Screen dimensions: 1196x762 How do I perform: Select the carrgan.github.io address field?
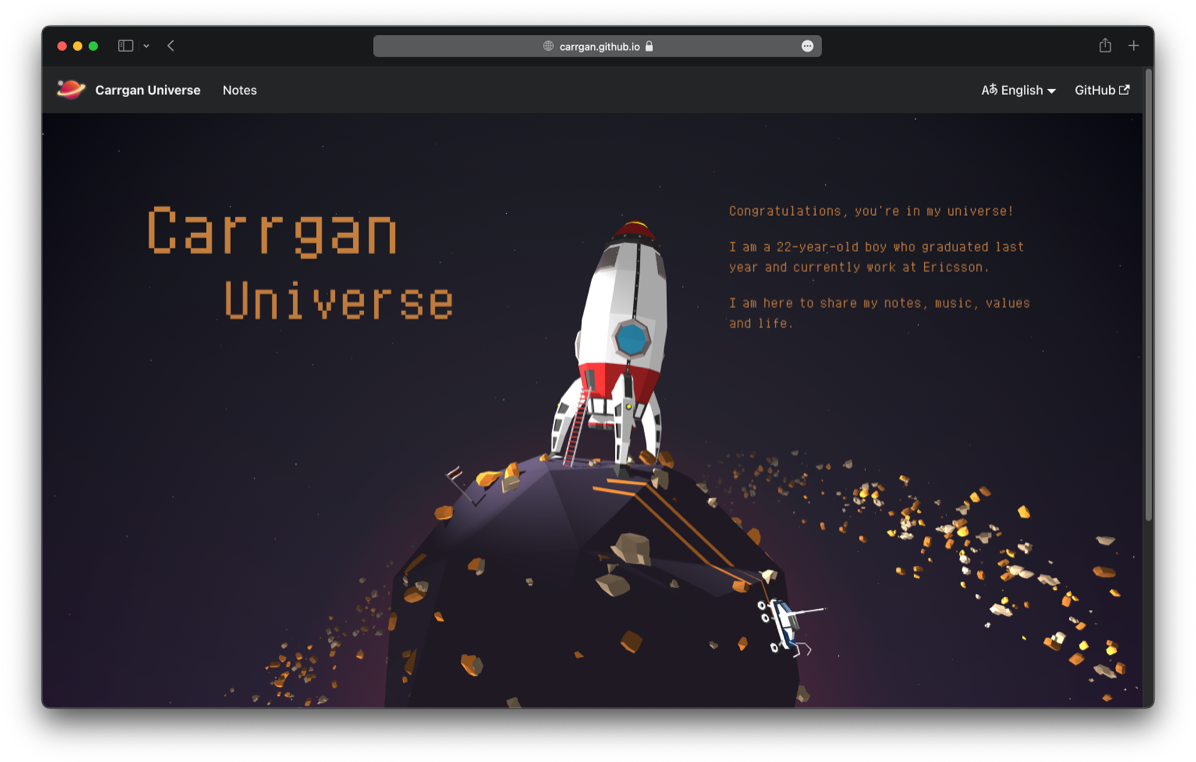[x=599, y=46]
